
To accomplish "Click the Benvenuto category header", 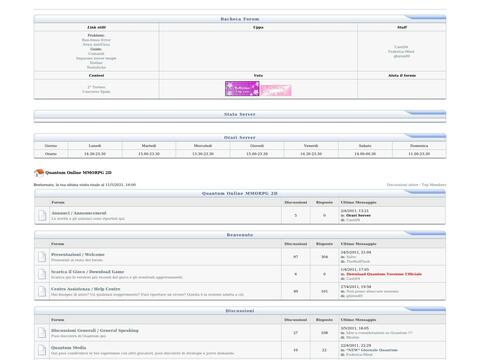I will coord(240,235).
